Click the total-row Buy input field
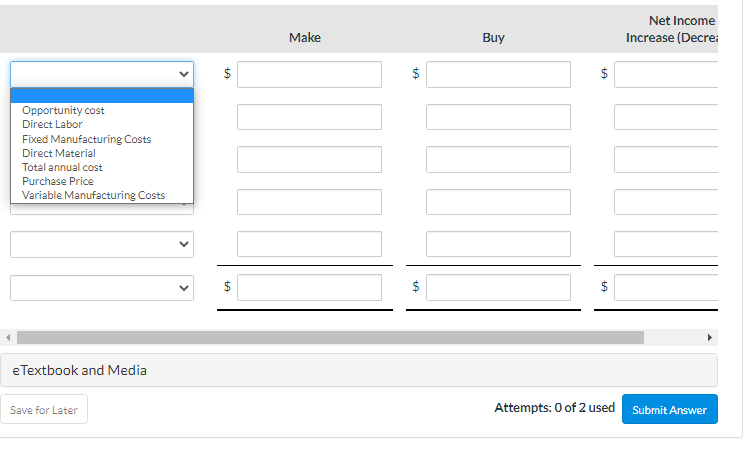This screenshot has height=456, width=743. tap(498, 287)
